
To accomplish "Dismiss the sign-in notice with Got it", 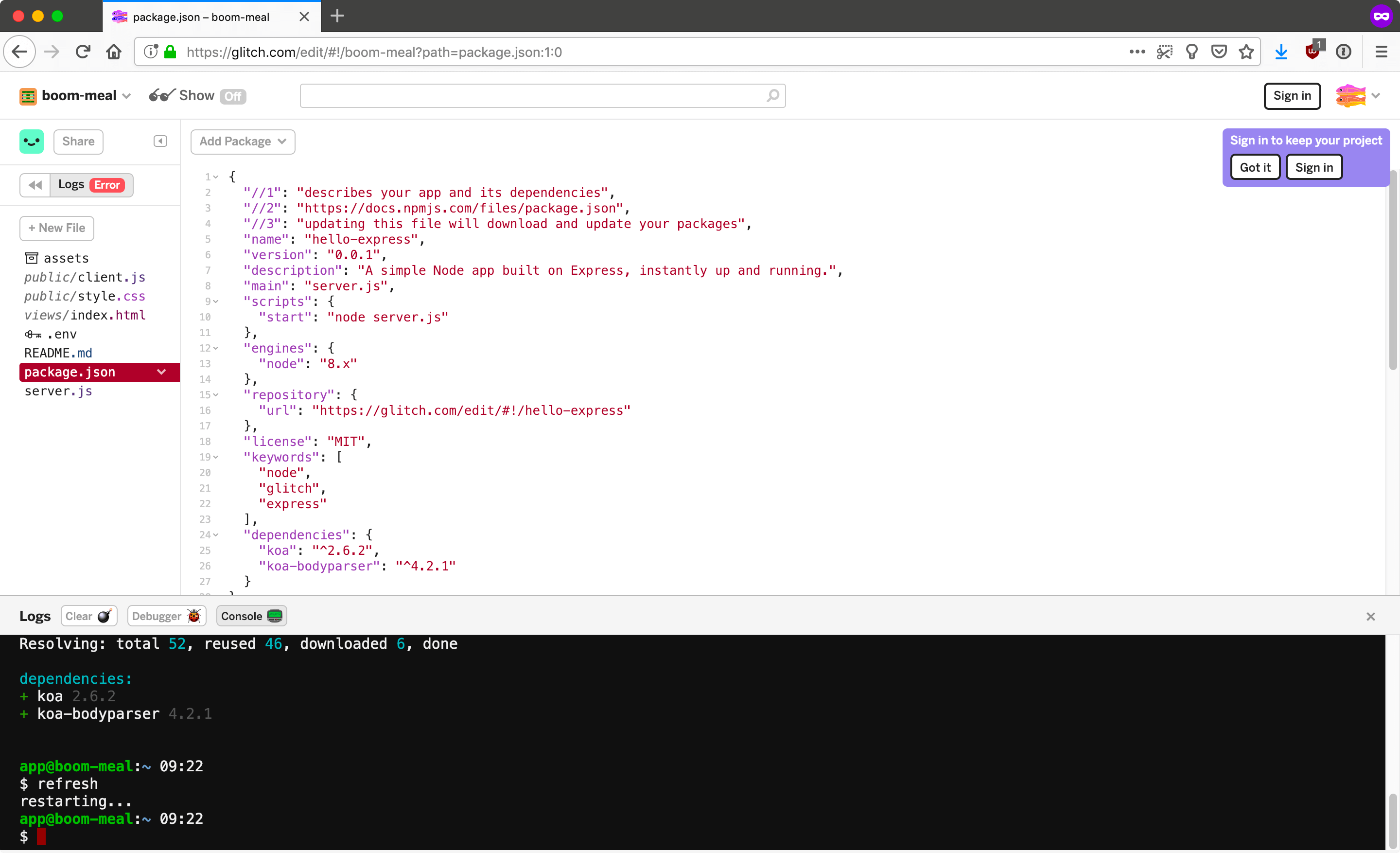I will point(1255,167).
